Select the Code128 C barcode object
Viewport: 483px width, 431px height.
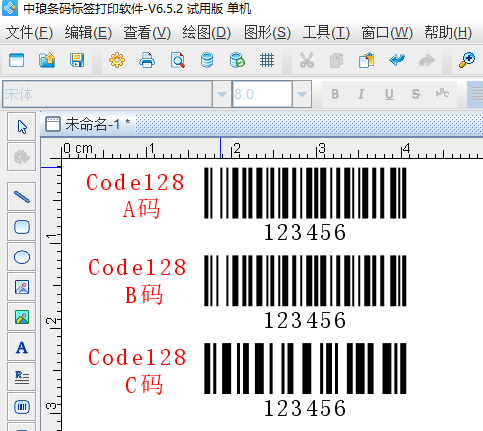pos(305,380)
